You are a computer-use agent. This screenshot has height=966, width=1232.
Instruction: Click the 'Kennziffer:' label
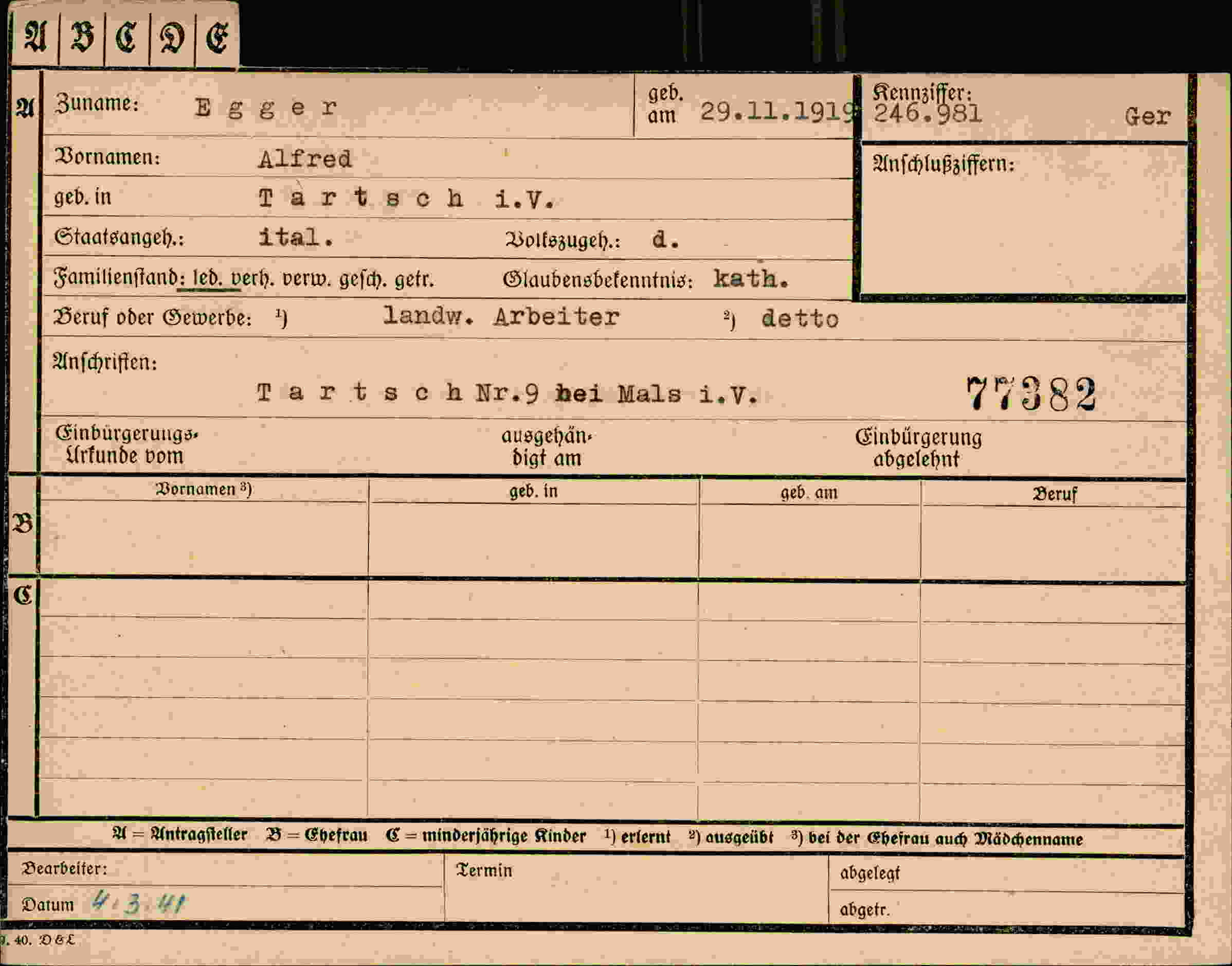tap(921, 92)
